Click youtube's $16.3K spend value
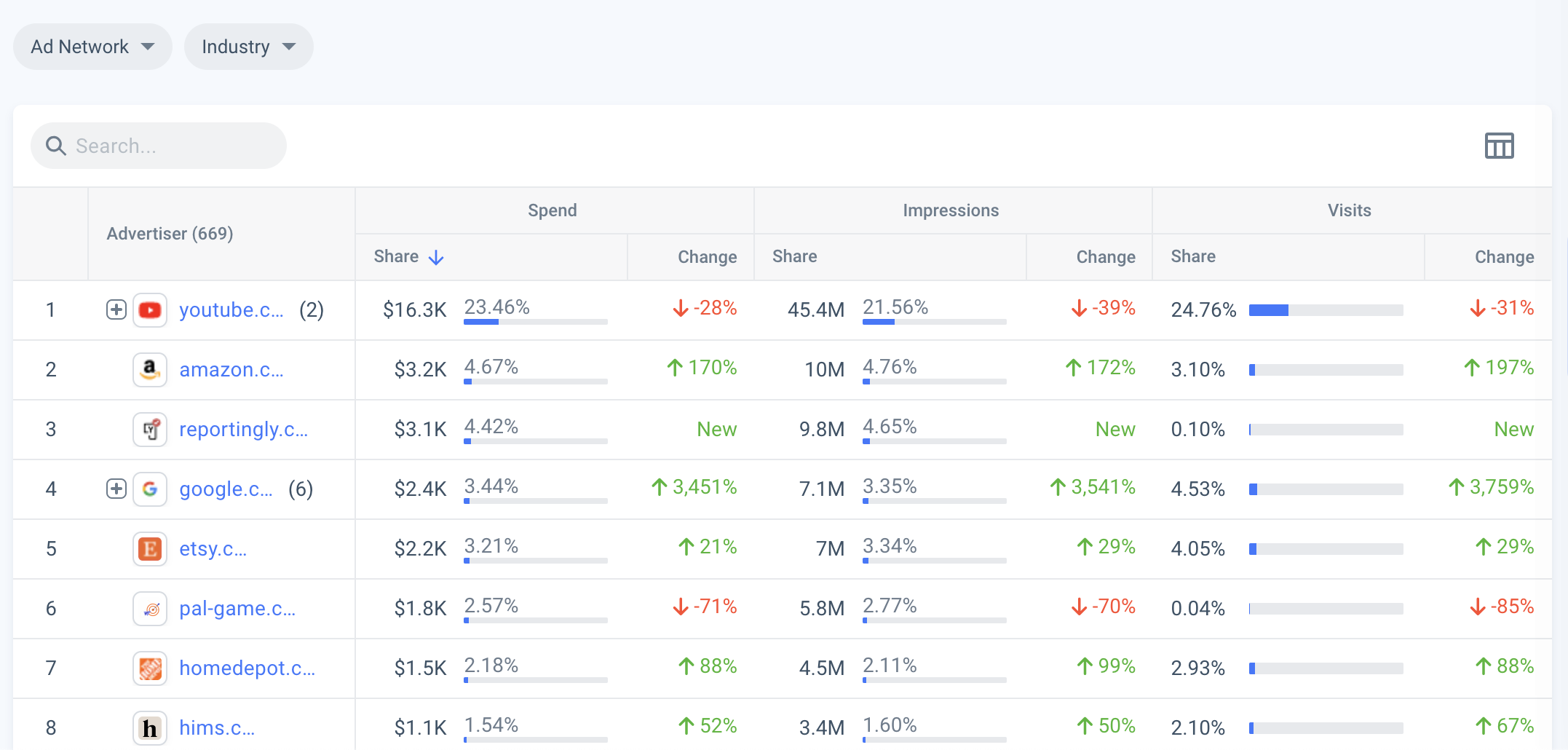Screen dimensions: 1568x750 (414, 310)
